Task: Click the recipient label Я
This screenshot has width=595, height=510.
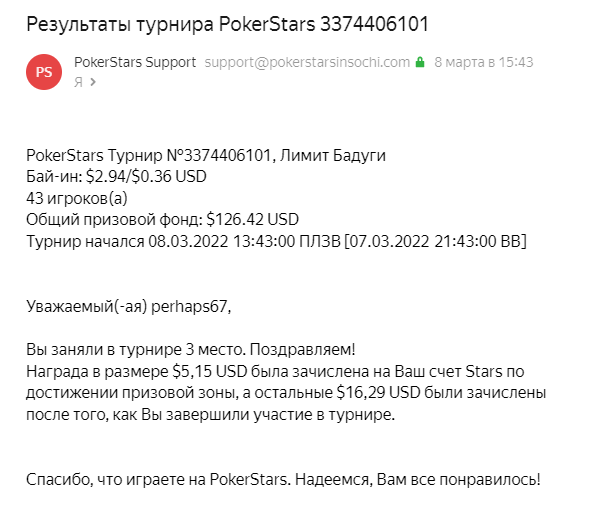Action: pyautogui.click(x=78, y=82)
